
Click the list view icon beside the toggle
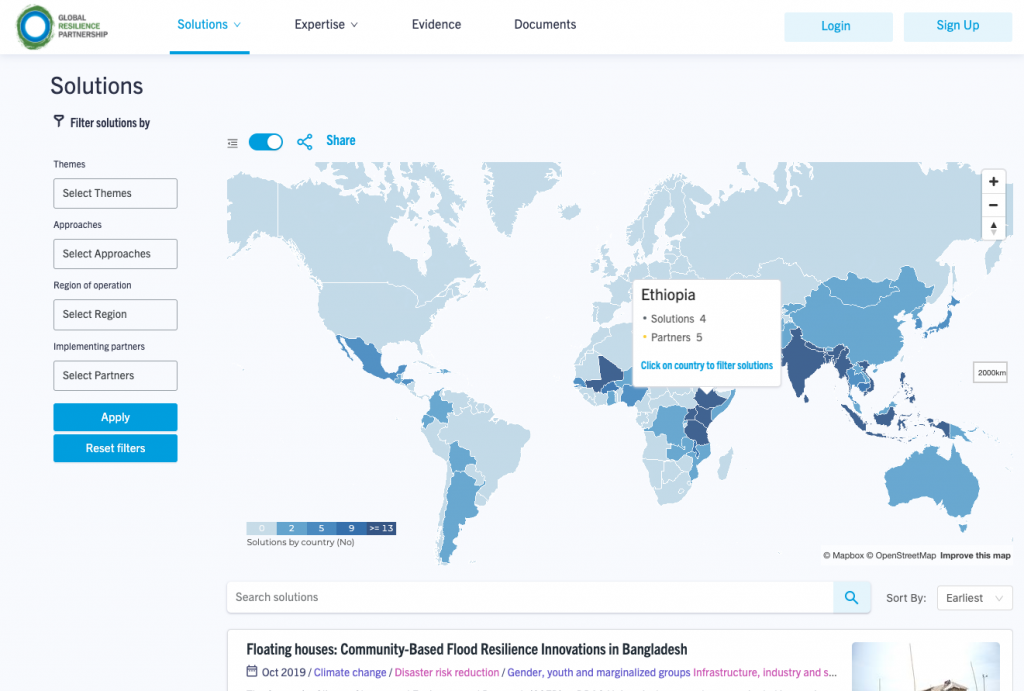(233, 143)
